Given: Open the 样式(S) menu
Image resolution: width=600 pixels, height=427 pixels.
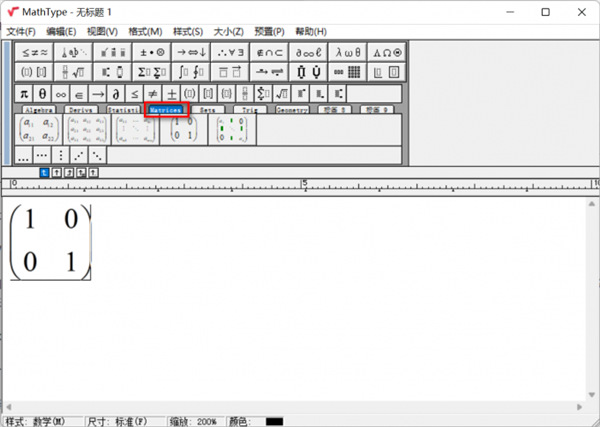Looking at the screenshot, I should tap(188, 32).
